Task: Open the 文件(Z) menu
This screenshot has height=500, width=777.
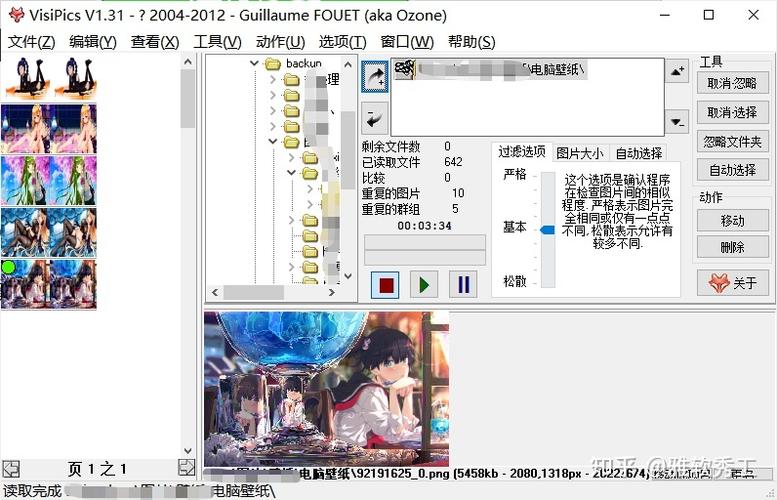Action: pos(31,42)
